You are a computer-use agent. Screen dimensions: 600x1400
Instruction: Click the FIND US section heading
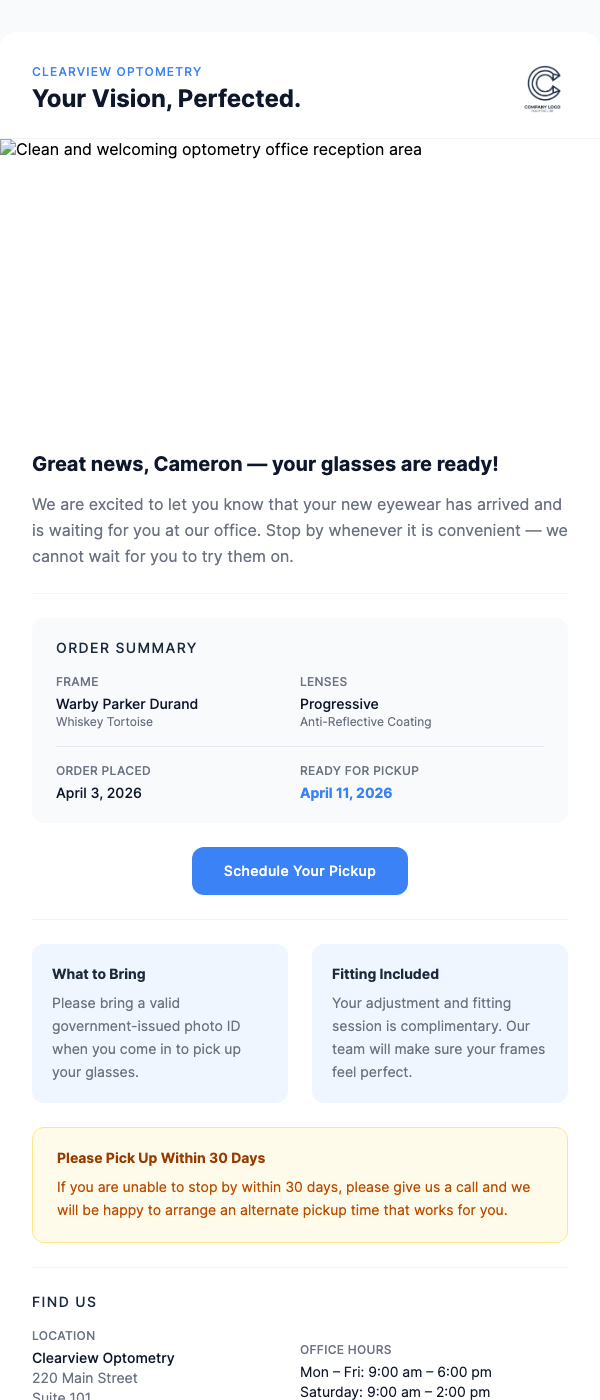64,1301
